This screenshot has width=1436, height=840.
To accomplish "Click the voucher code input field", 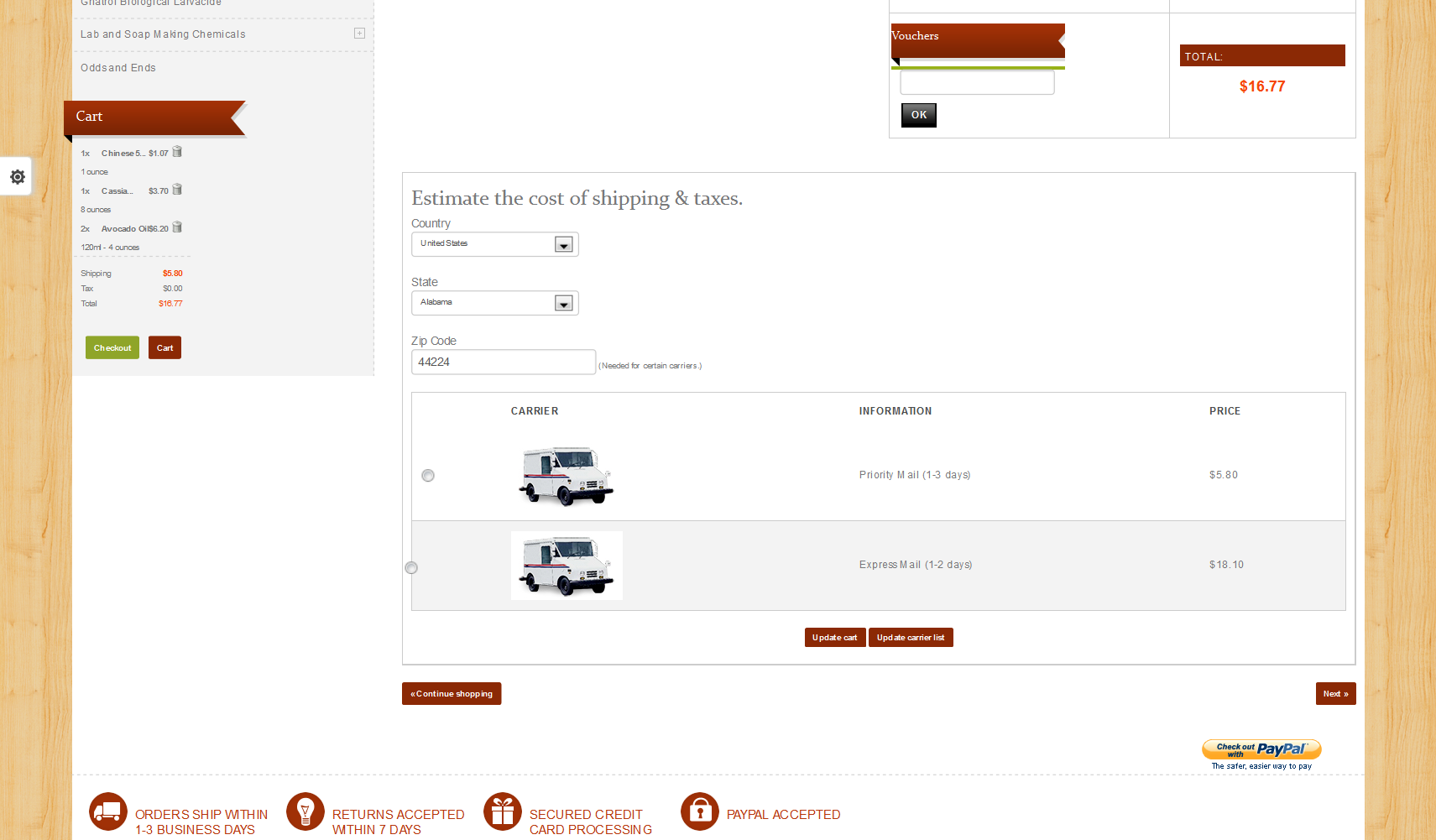I will pyautogui.click(x=977, y=82).
